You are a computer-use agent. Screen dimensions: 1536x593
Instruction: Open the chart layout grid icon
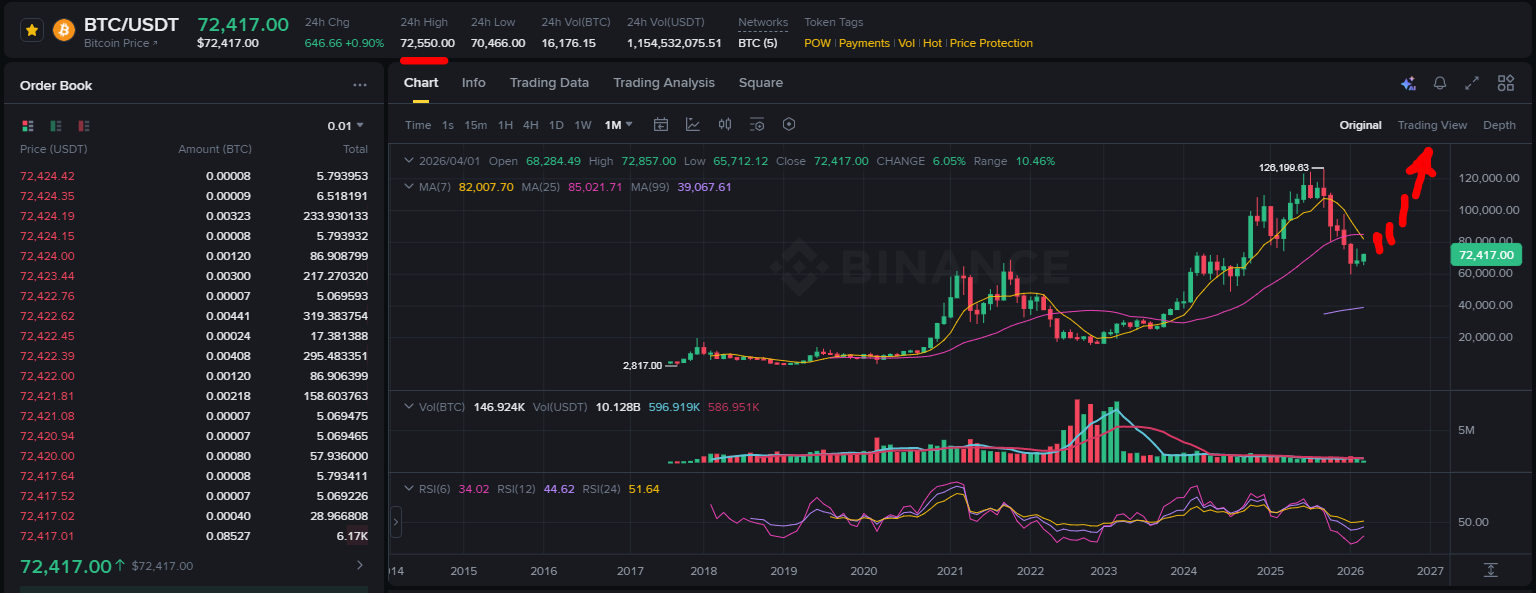point(1505,83)
